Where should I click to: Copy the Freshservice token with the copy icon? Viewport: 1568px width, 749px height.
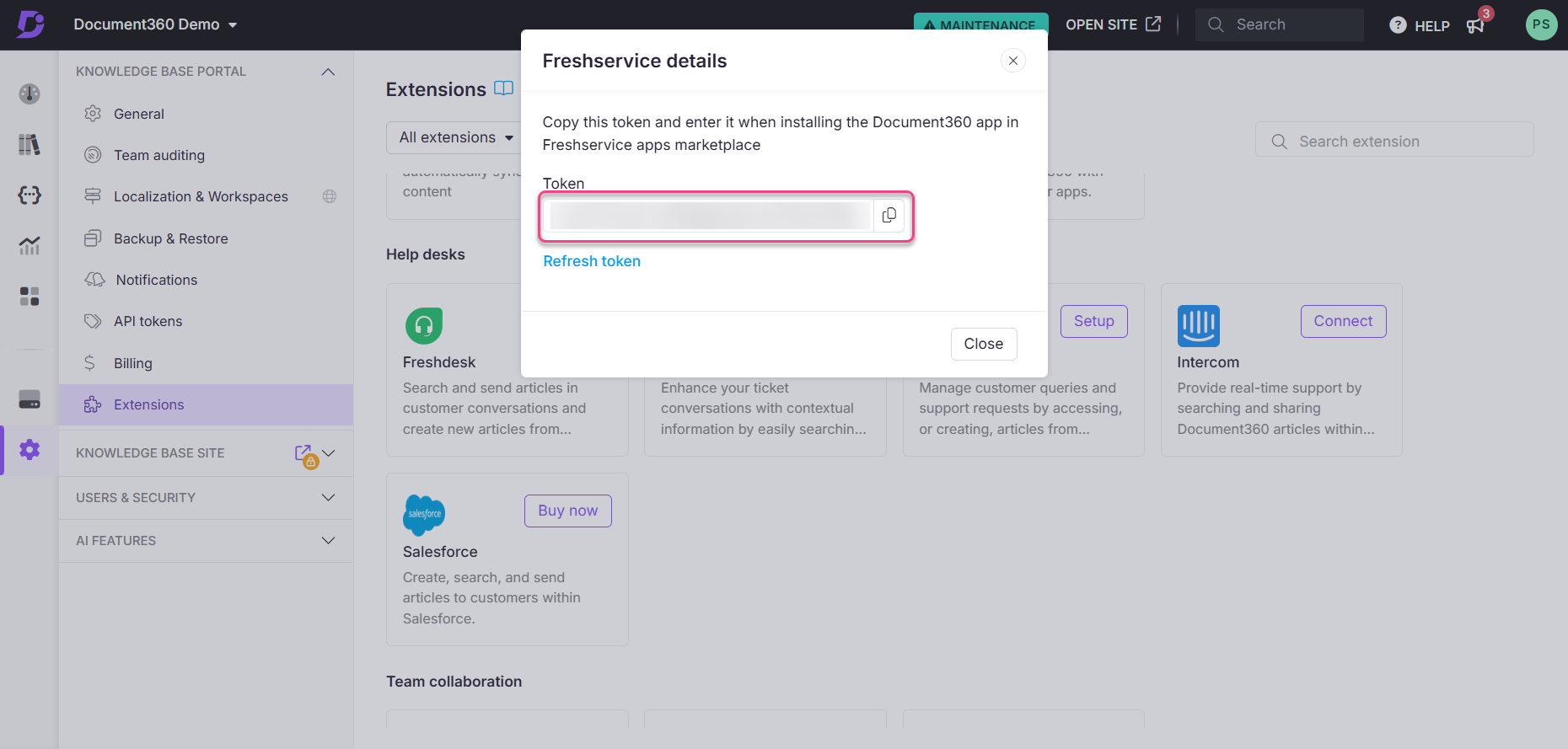889,216
